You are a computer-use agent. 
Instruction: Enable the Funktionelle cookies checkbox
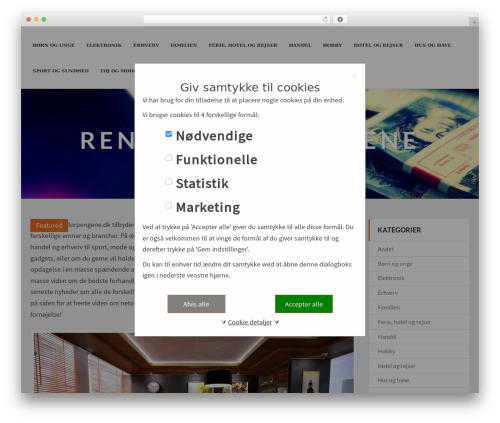[x=169, y=158]
